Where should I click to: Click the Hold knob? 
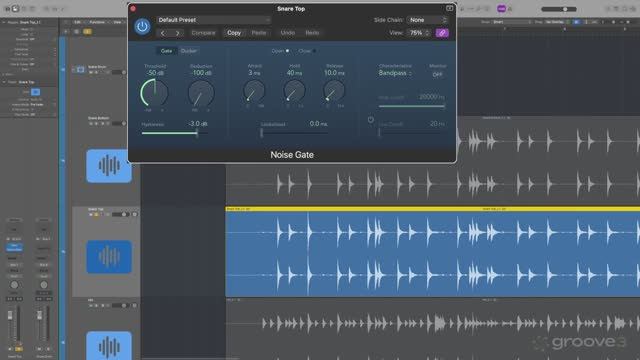click(x=294, y=91)
